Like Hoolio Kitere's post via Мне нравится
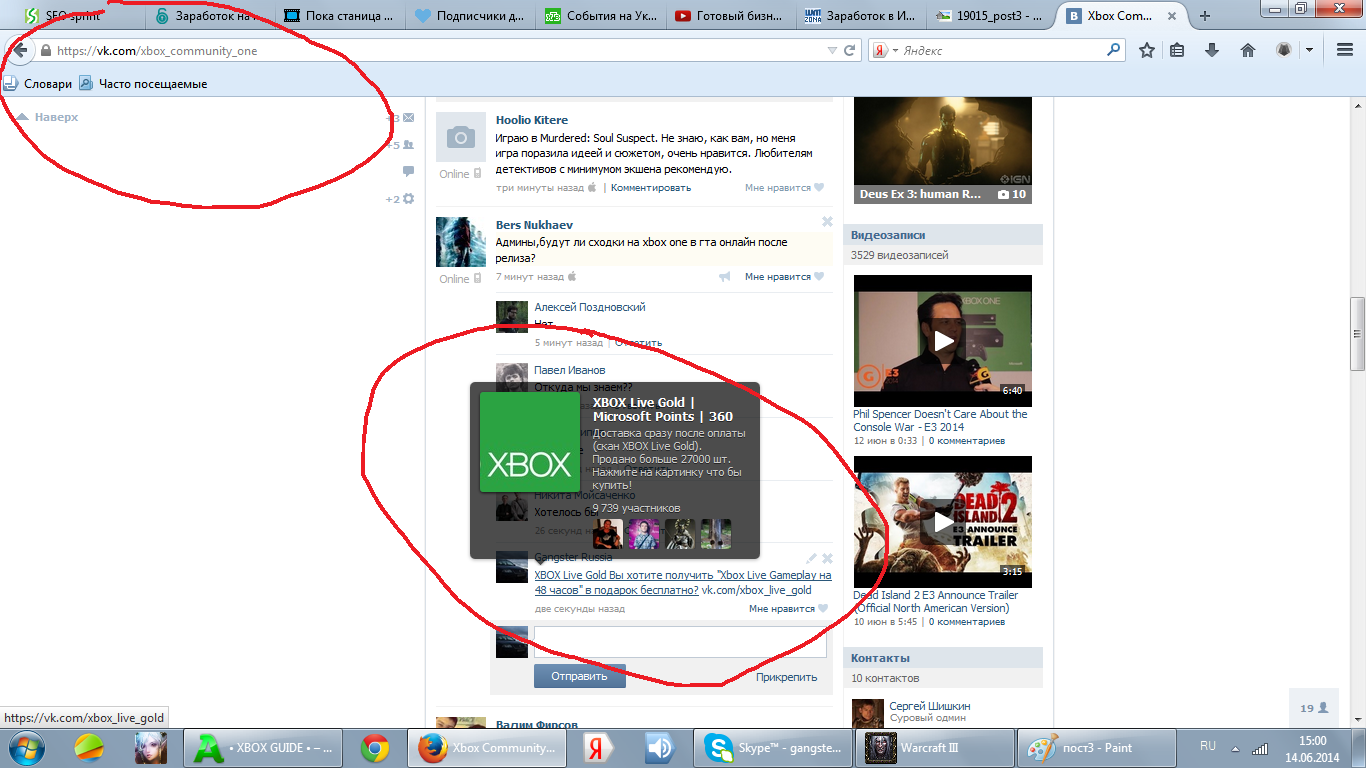This screenshot has height=768, width=1366. click(x=784, y=188)
